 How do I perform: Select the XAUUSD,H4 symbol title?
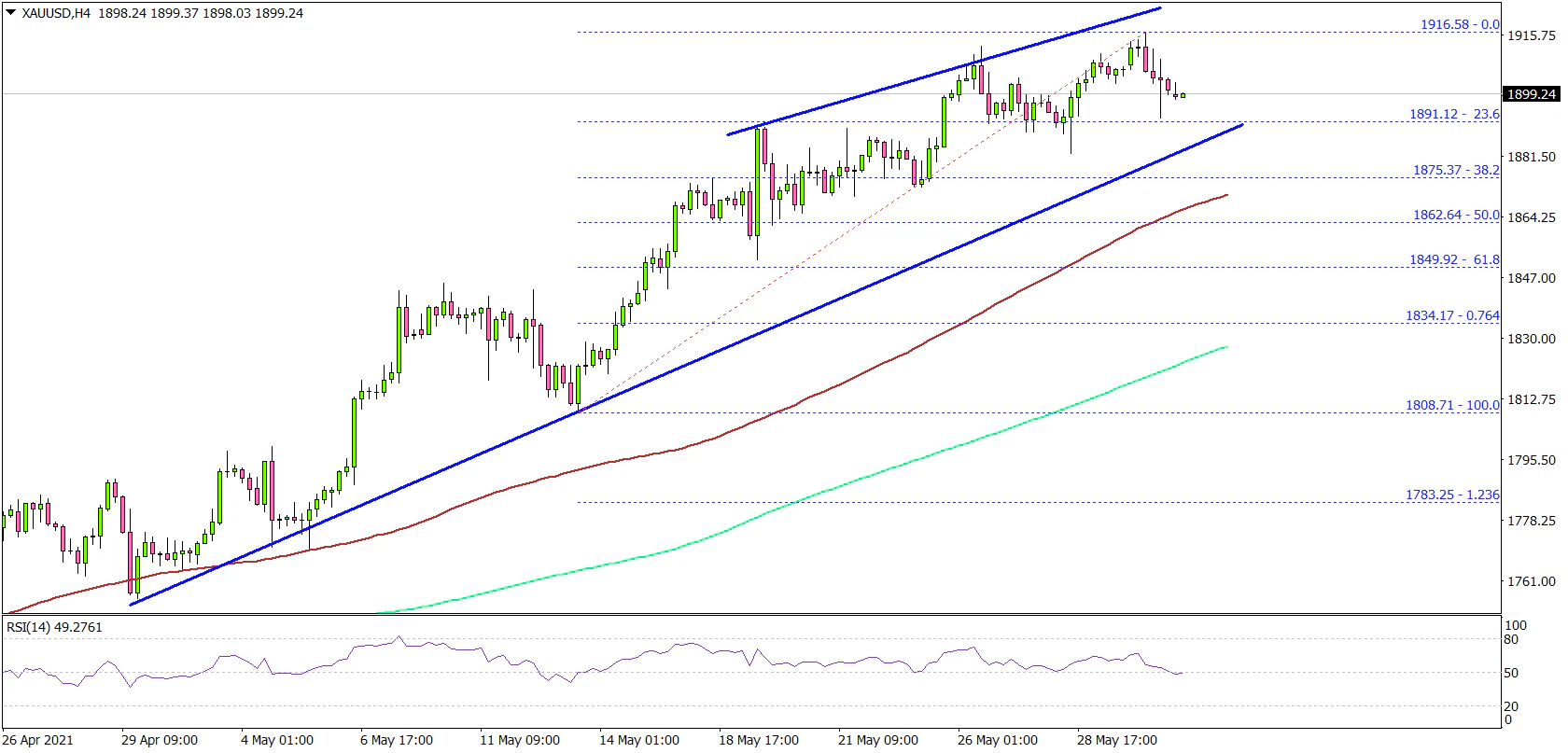[56, 14]
